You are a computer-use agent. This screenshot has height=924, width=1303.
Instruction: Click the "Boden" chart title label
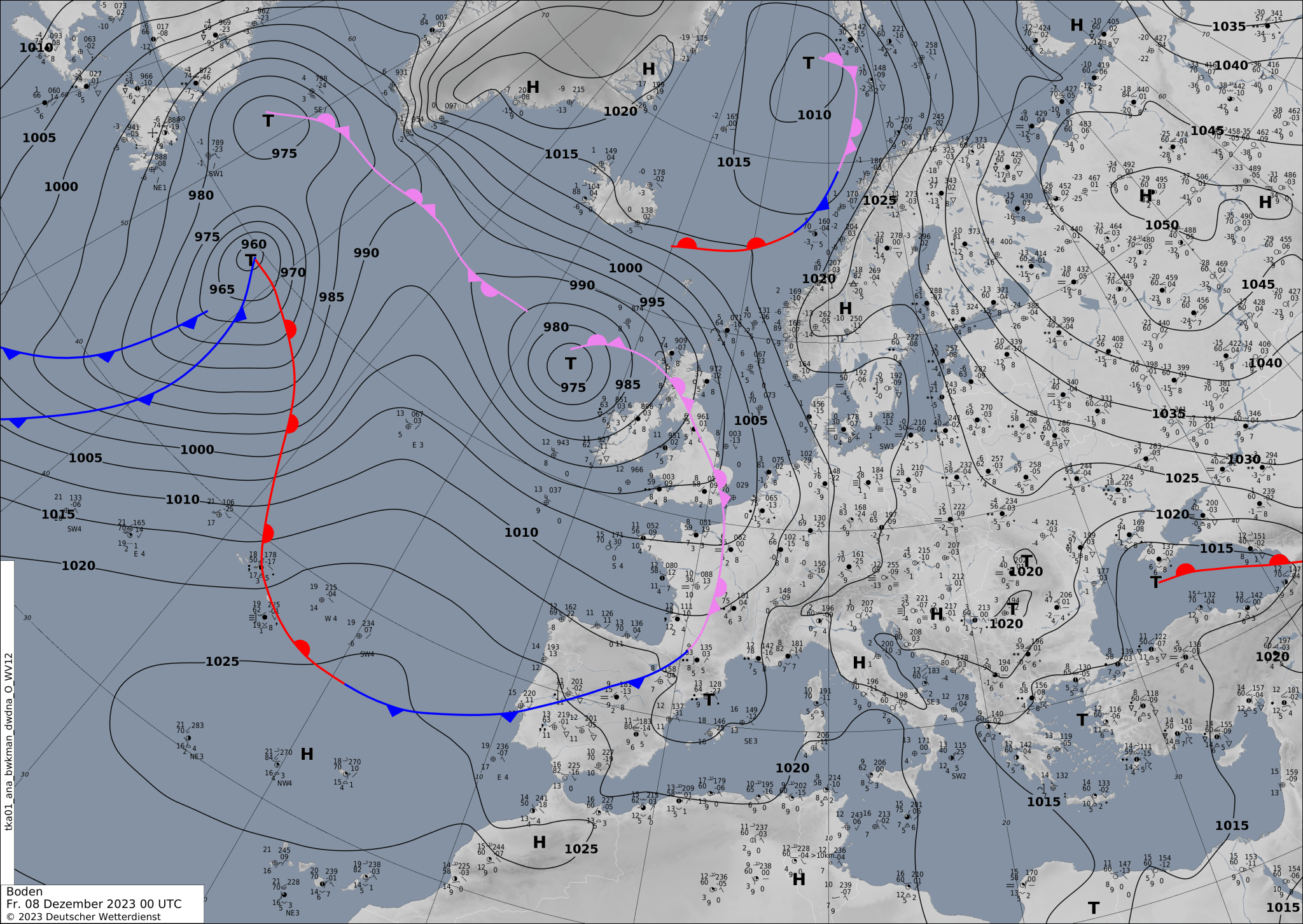click(x=24, y=892)
